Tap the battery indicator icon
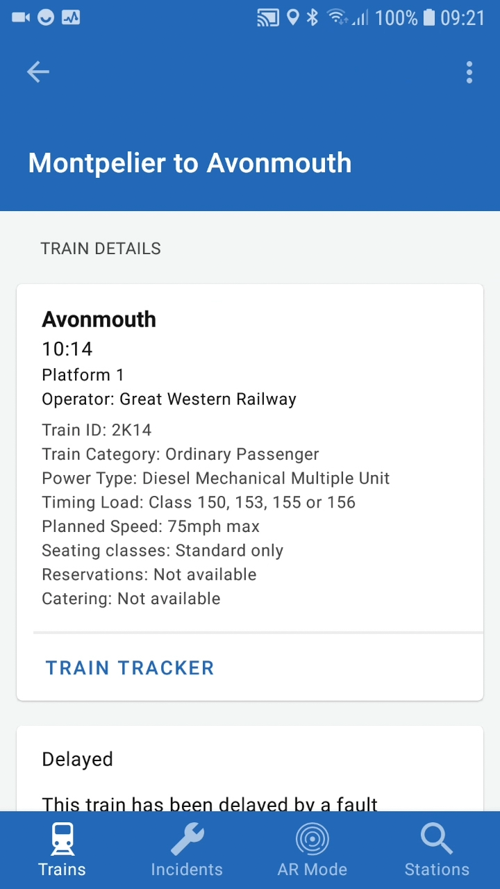The height and width of the screenshot is (889, 500). tap(429, 18)
